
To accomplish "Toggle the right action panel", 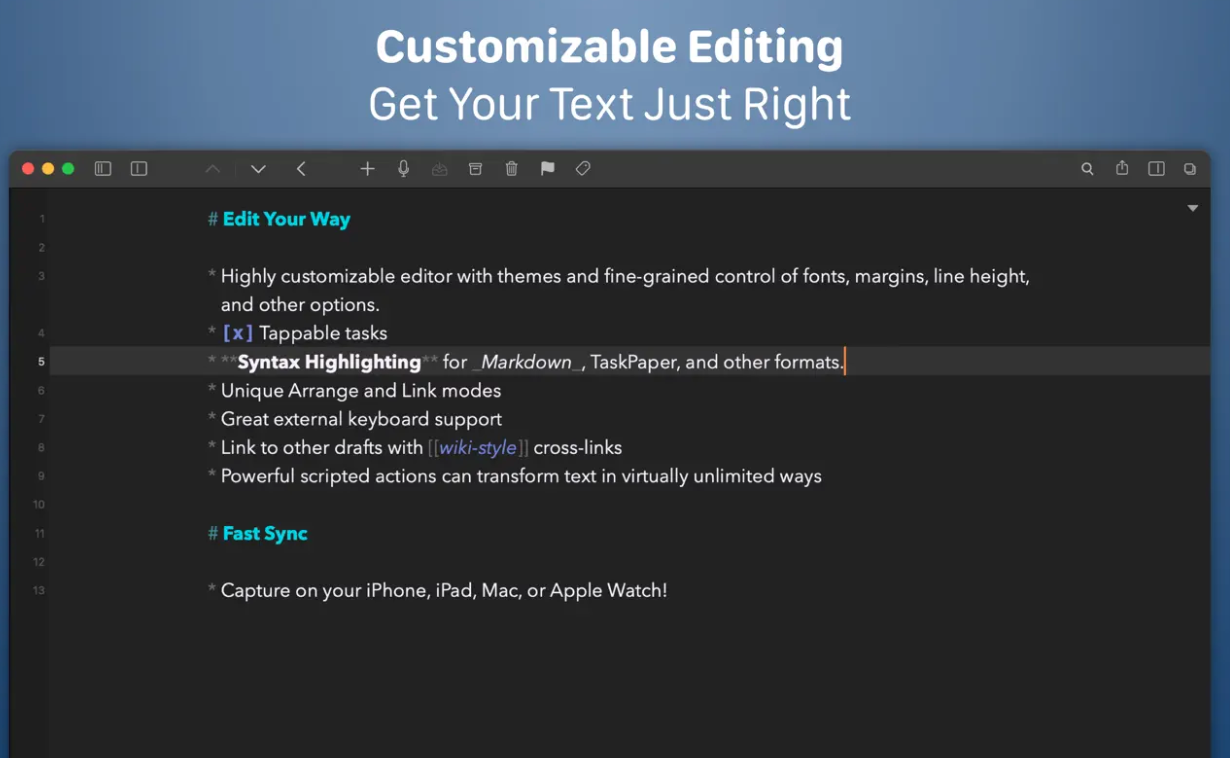I will pos(1156,169).
